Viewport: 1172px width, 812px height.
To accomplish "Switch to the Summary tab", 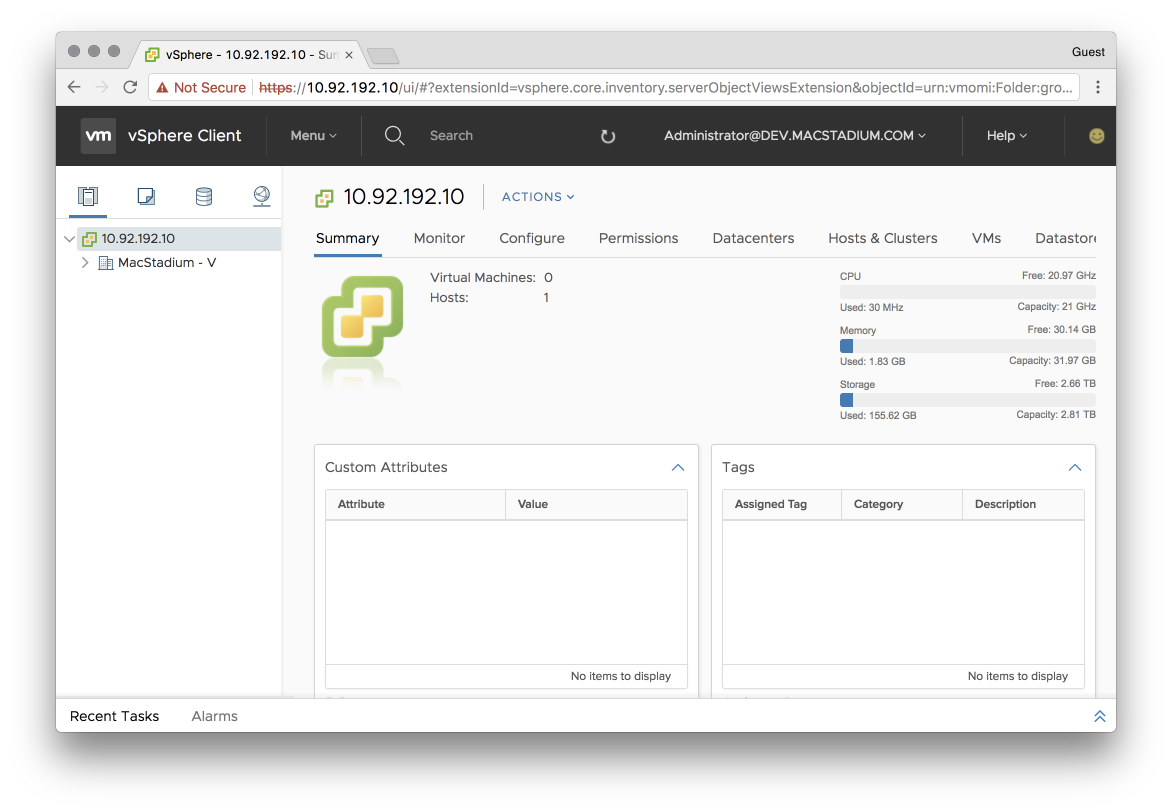I will click(348, 239).
